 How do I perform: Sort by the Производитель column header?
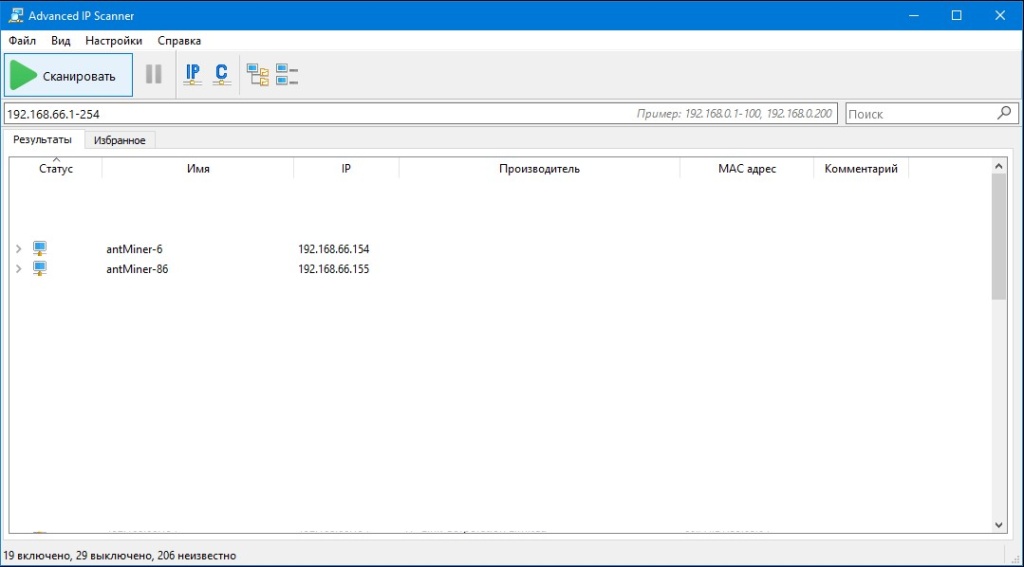pyautogui.click(x=539, y=169)
